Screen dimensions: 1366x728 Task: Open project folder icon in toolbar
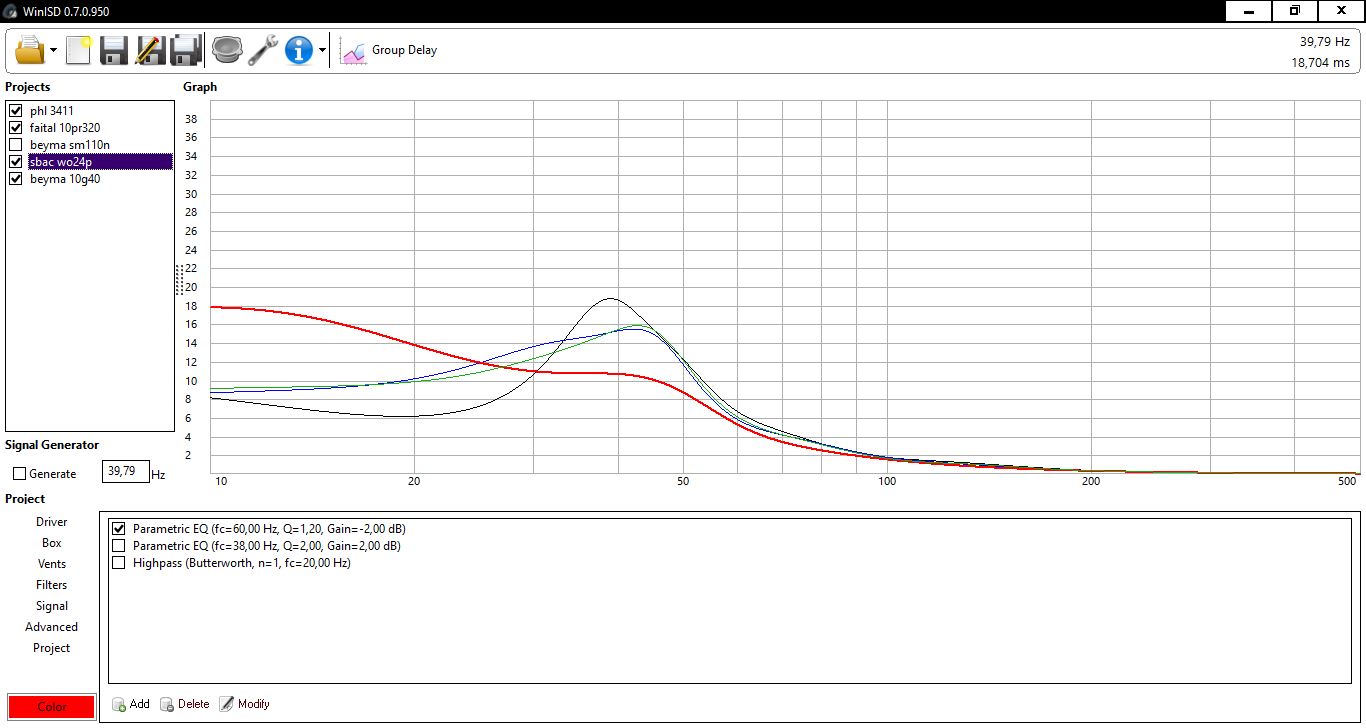30,49
